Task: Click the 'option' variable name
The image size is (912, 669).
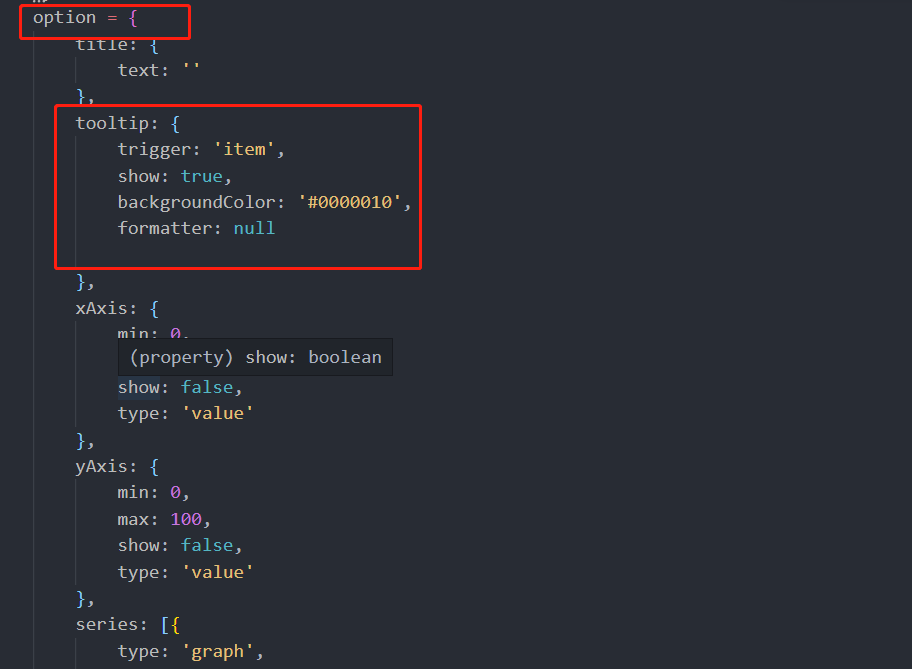Action: [x=64, y=18]
